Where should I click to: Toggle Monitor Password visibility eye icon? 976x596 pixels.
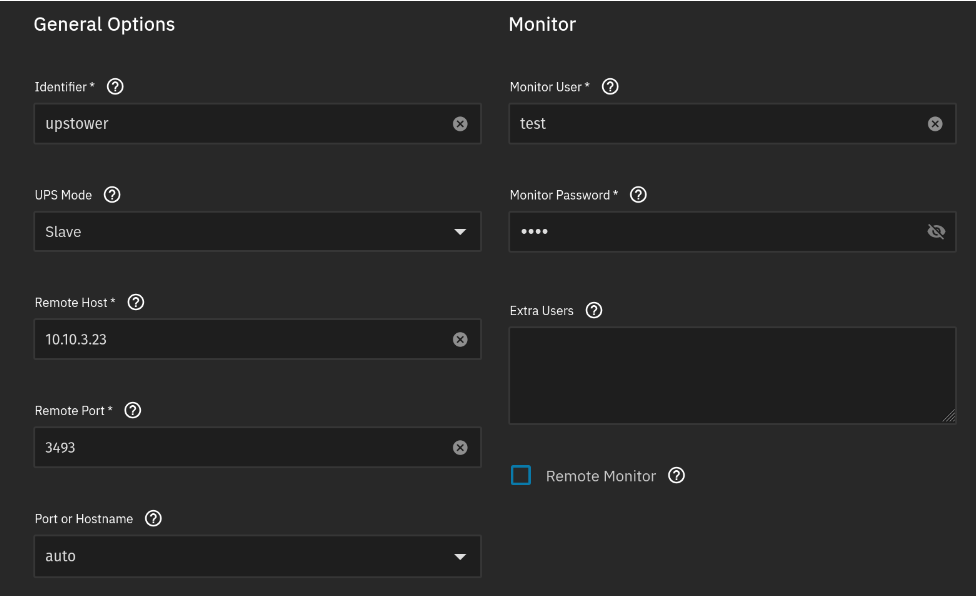[x=935, y=232]
